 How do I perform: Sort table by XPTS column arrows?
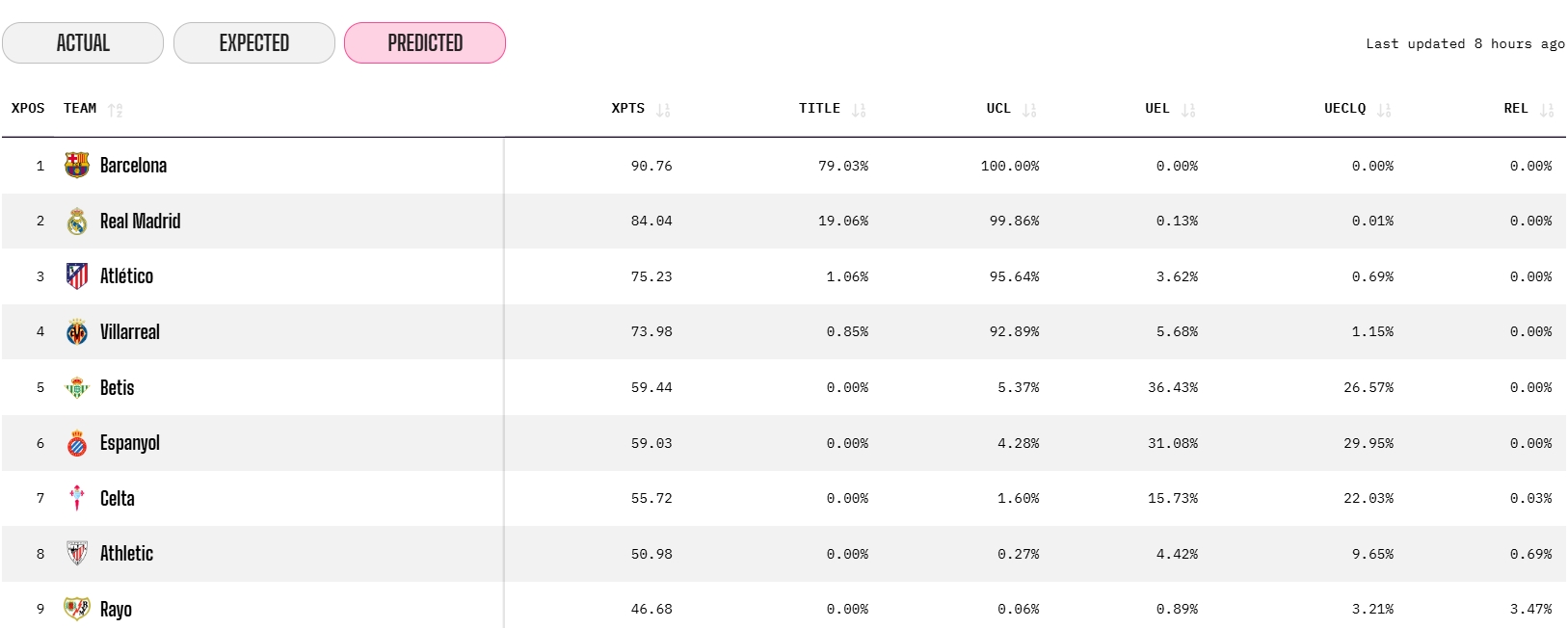click(x=663, y=110)
